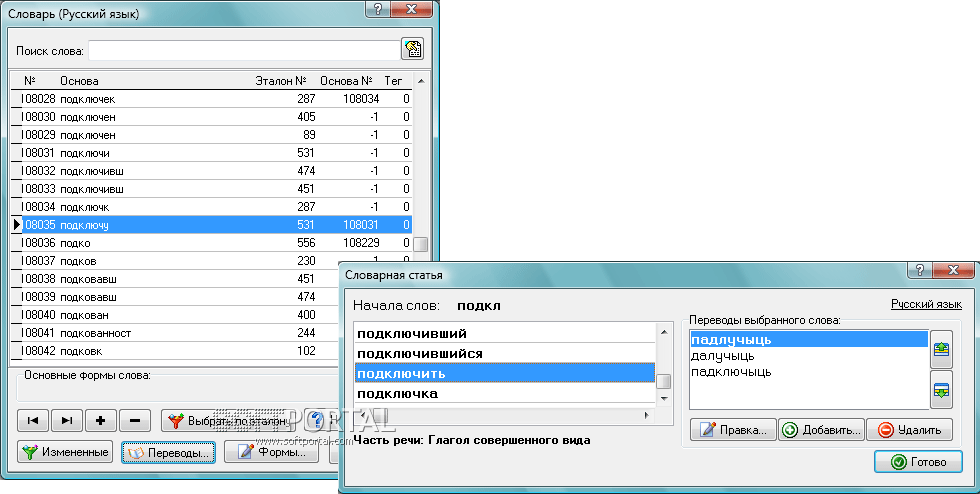Click help button in Словарная статья window
This screenshot has height=494, width=980.
coord(919,270)
